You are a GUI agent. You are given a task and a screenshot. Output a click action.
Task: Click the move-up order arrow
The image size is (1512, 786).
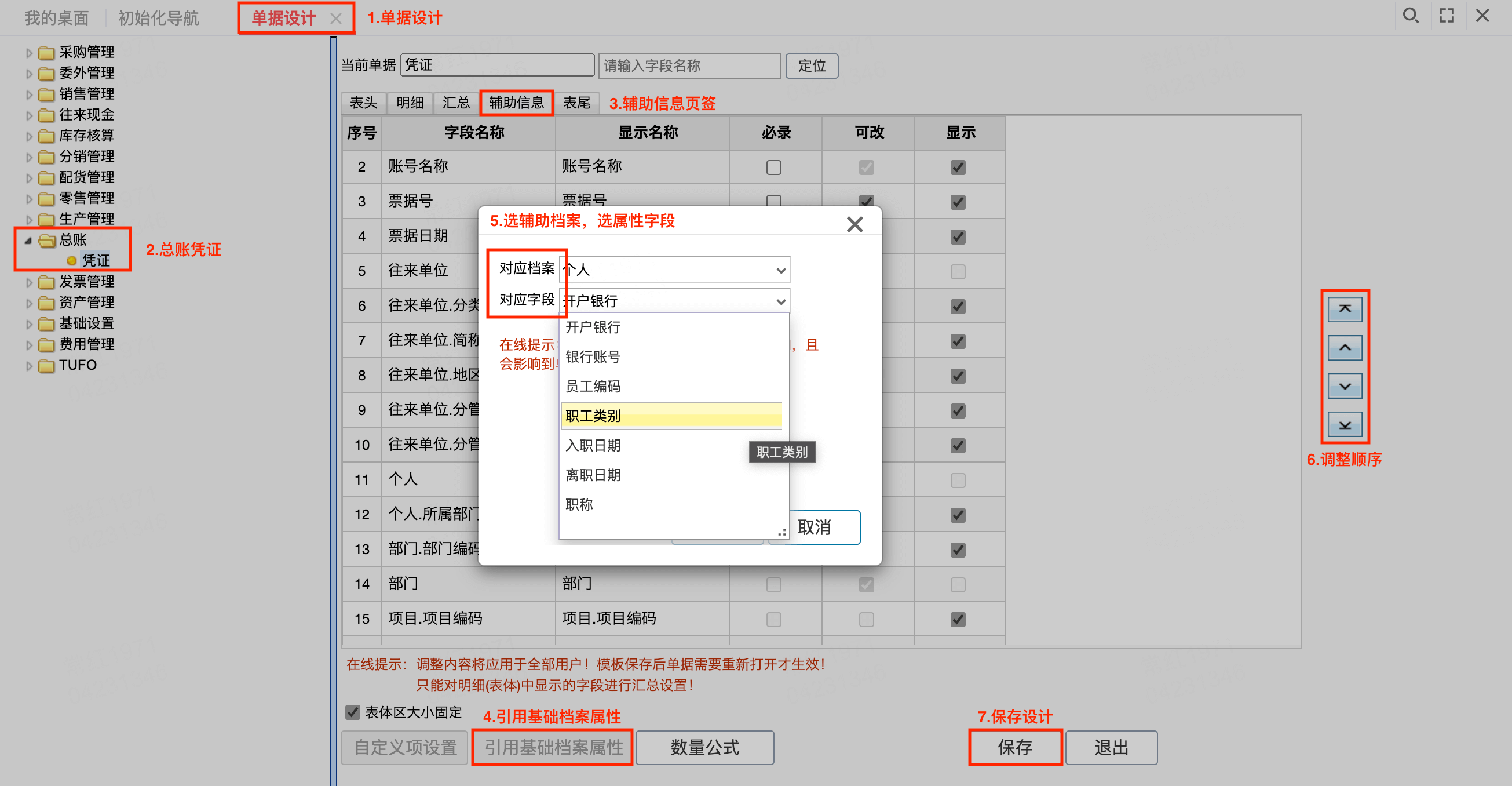(1344, 348)
